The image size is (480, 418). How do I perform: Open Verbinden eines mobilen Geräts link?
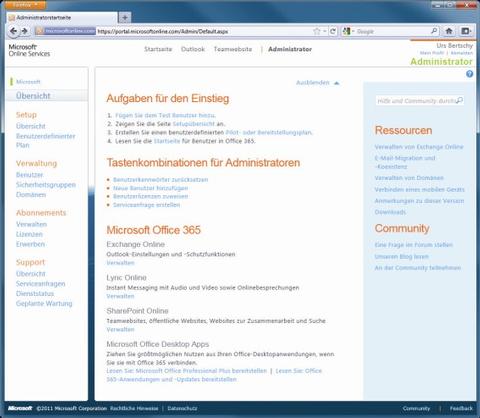[x=419, y=189]
